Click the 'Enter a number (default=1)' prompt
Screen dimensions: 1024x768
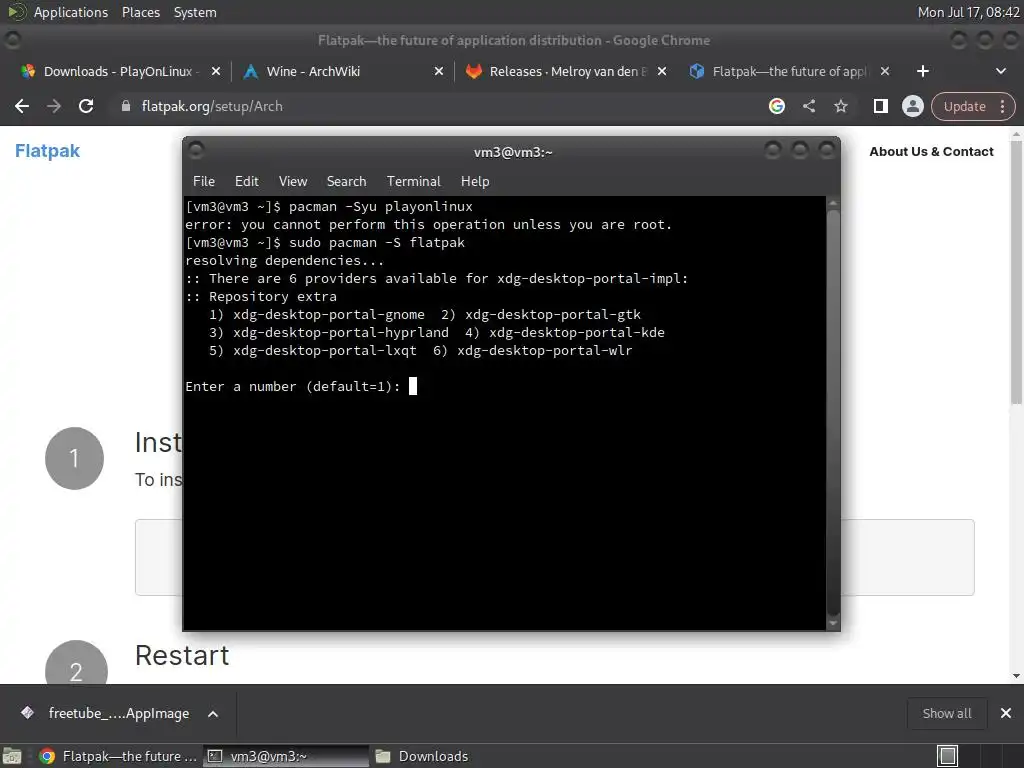(x=293, y=387)
